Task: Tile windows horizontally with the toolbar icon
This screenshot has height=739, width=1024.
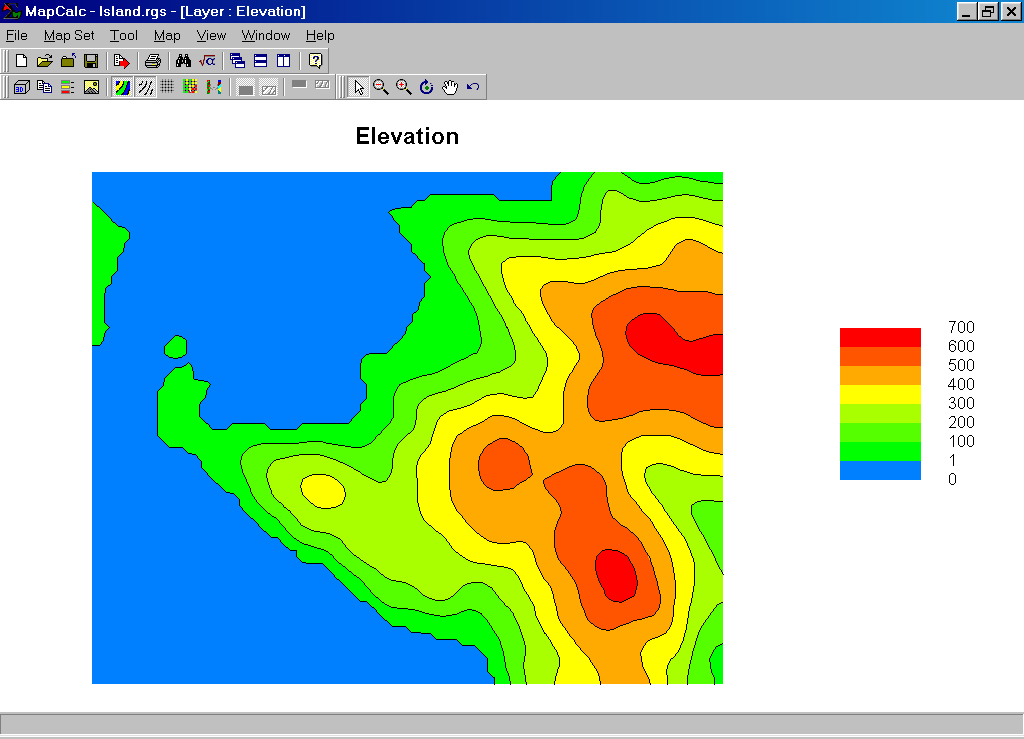Action: point(261,61)
